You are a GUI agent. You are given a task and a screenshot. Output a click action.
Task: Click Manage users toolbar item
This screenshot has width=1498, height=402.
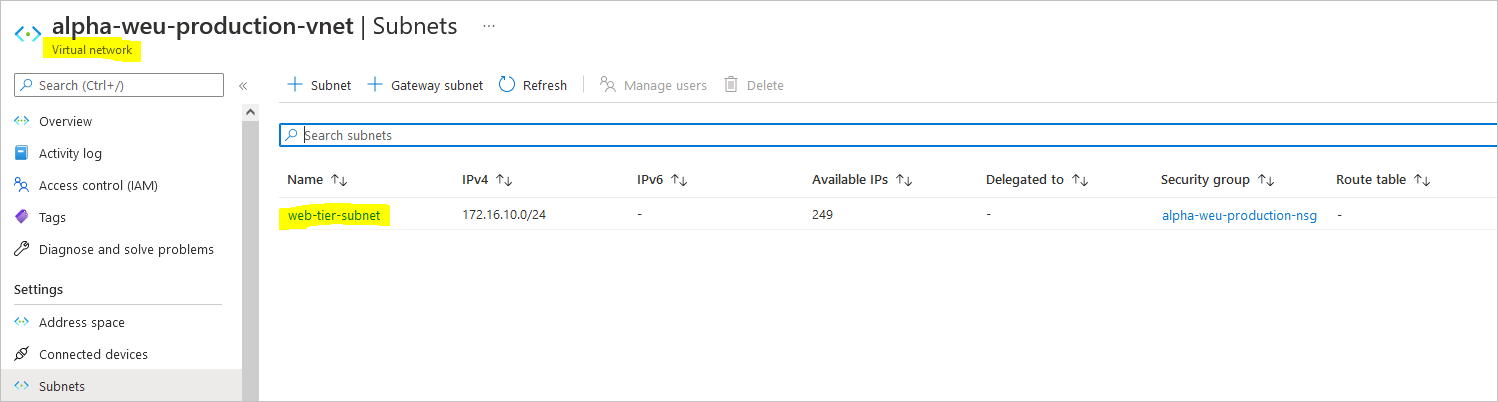click(x=653, y=85)
